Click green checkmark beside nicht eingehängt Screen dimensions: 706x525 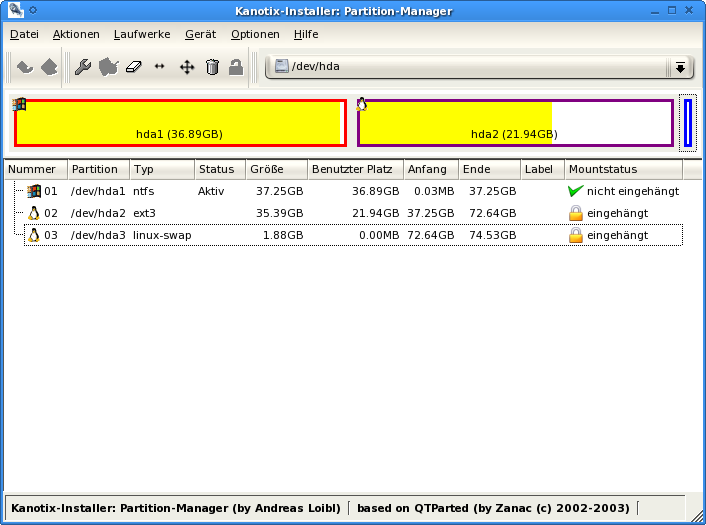pyautogui.click(x=575, y=191)
